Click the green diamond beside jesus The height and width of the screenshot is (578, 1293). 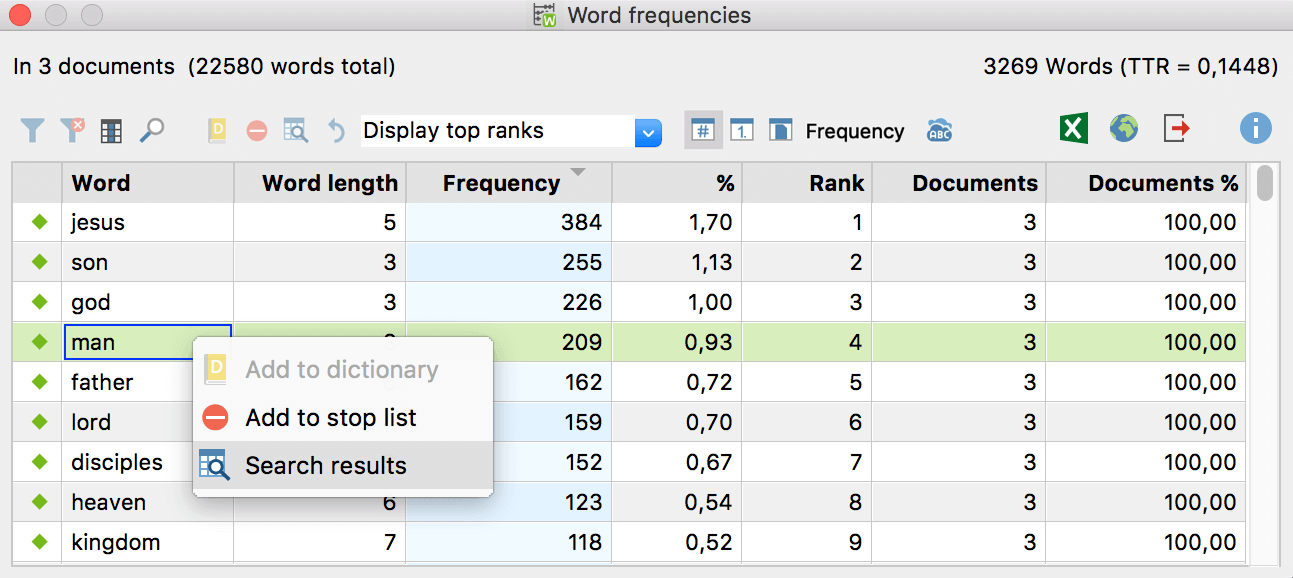click(40, 222)
